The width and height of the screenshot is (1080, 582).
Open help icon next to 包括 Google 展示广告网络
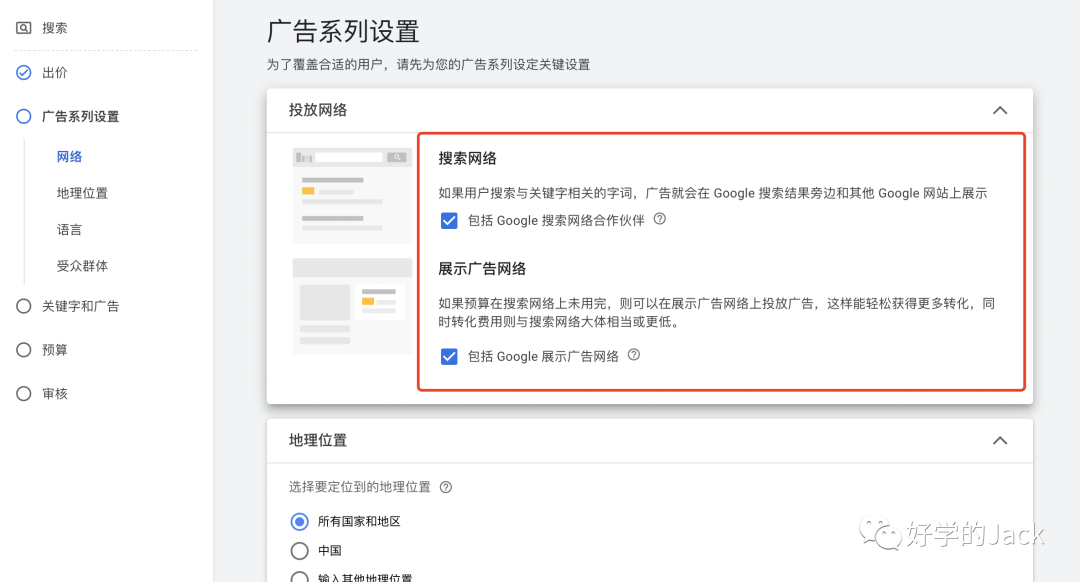click(x=634, y=355)
